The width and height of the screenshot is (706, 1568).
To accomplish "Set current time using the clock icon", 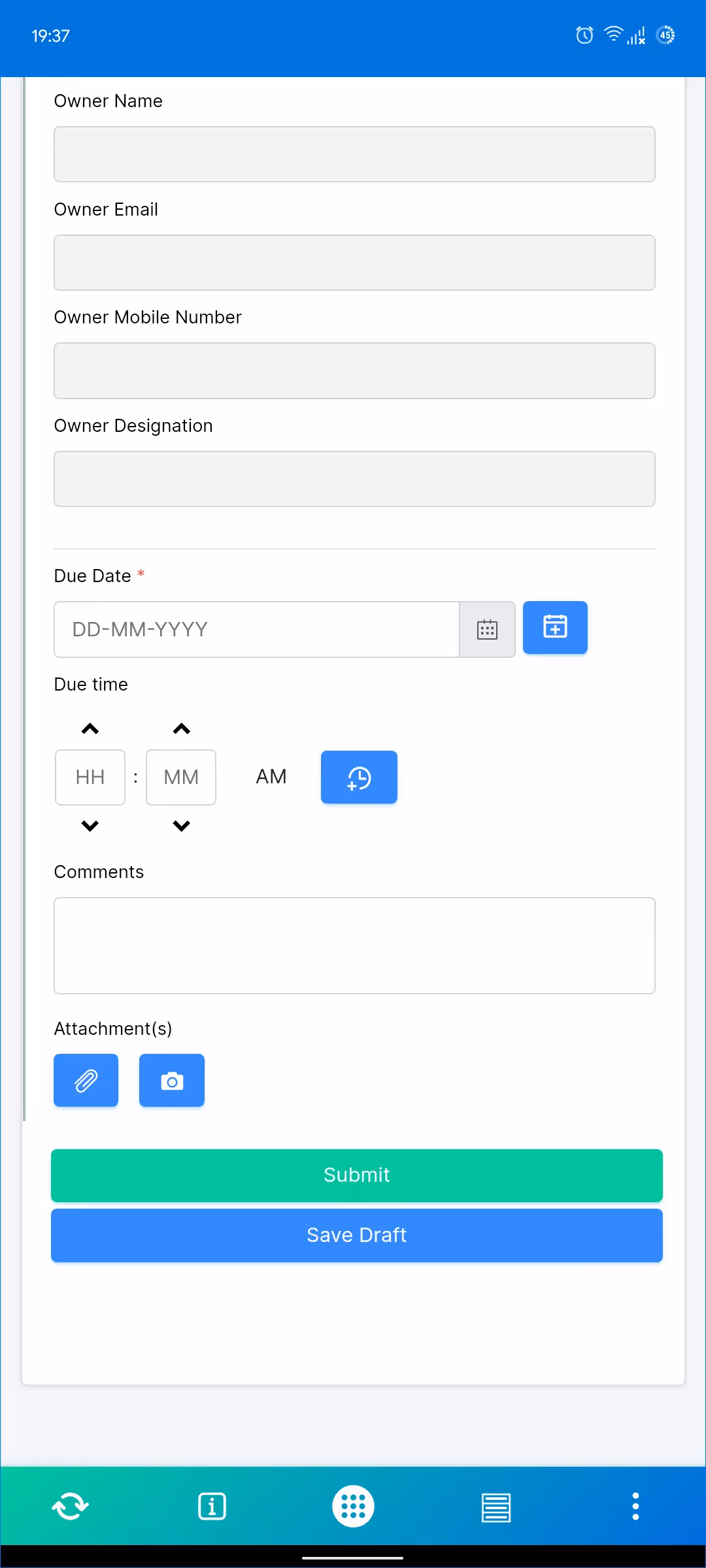I will tap(359, 777).
